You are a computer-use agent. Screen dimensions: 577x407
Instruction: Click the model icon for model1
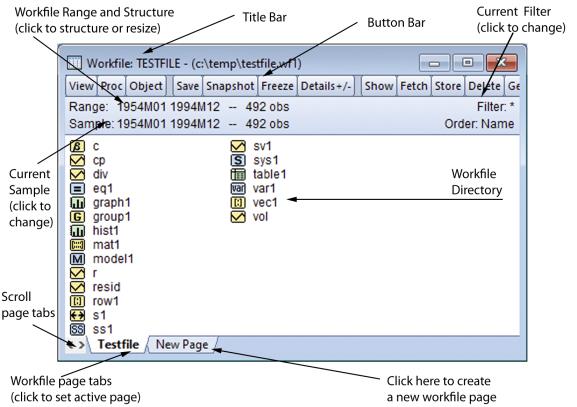tap(77, 259)
